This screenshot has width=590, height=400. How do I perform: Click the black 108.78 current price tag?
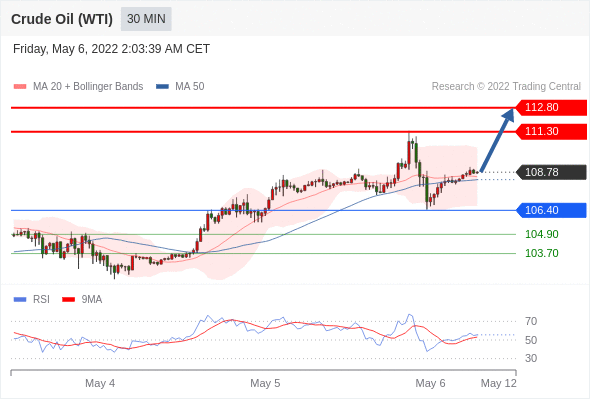551,172
